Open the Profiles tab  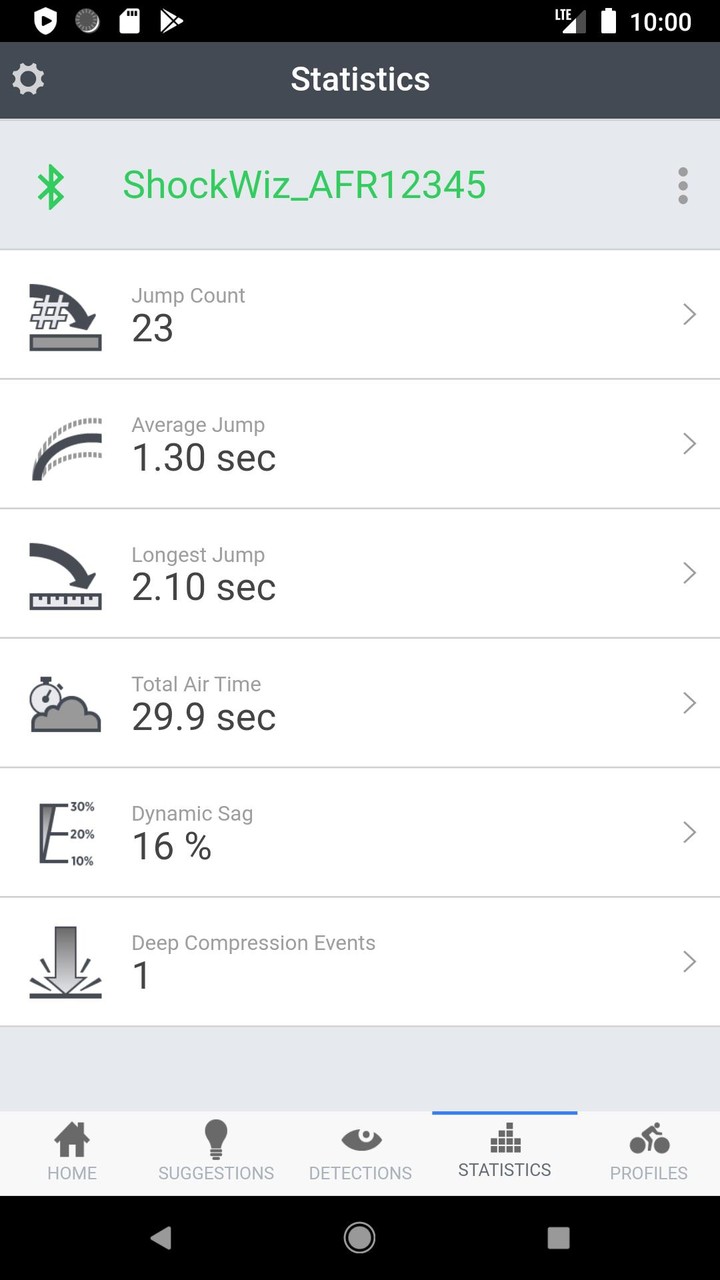[649, 1153]
